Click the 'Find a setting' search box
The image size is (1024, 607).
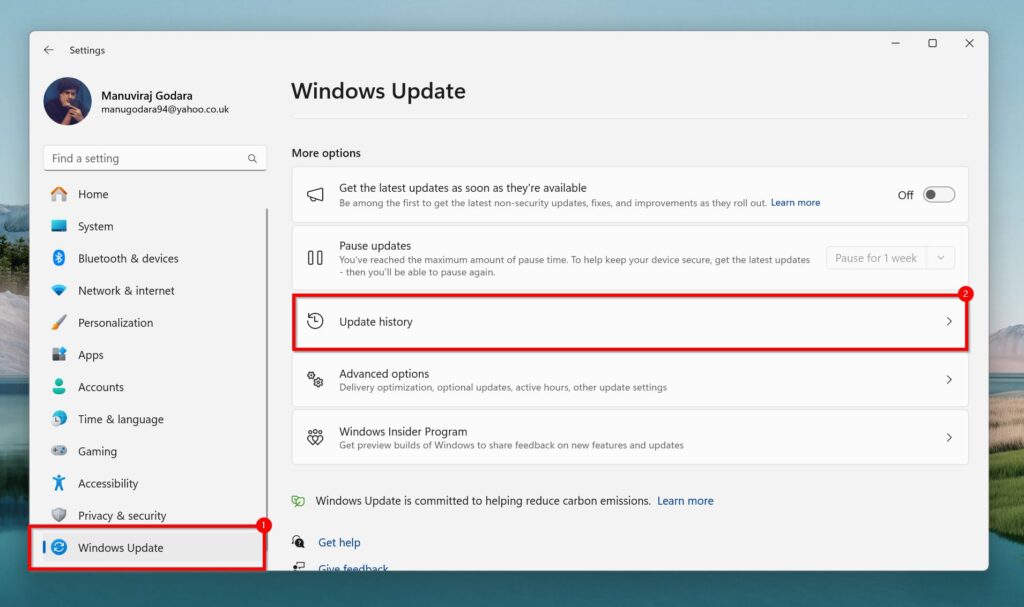[x=145, y=158]
